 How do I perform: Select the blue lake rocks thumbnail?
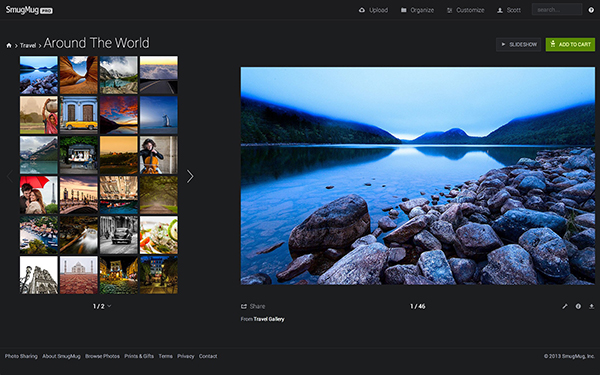[x=39, y=75]
